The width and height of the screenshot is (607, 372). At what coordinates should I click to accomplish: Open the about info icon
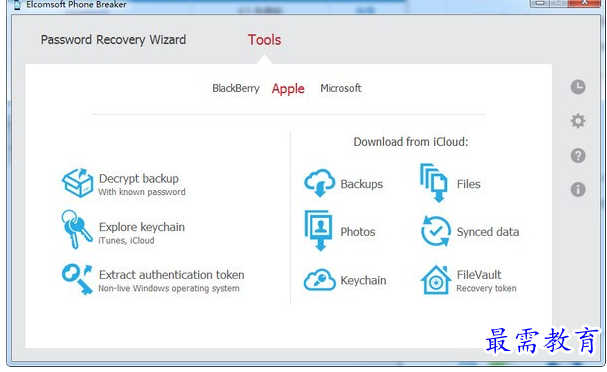coord(578,190)
